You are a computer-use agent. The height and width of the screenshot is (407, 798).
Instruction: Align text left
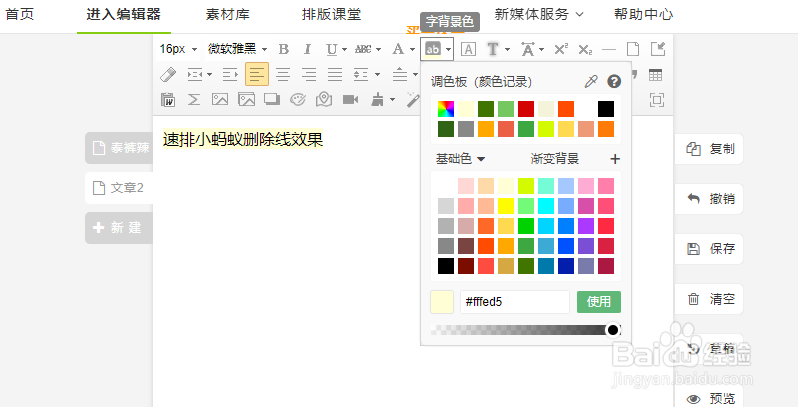point(256,74)
